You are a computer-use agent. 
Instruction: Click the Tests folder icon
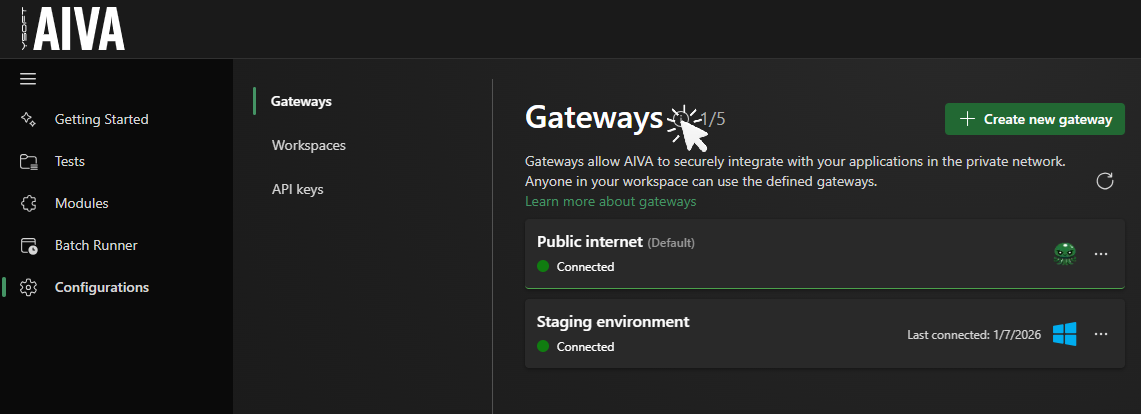28,162
